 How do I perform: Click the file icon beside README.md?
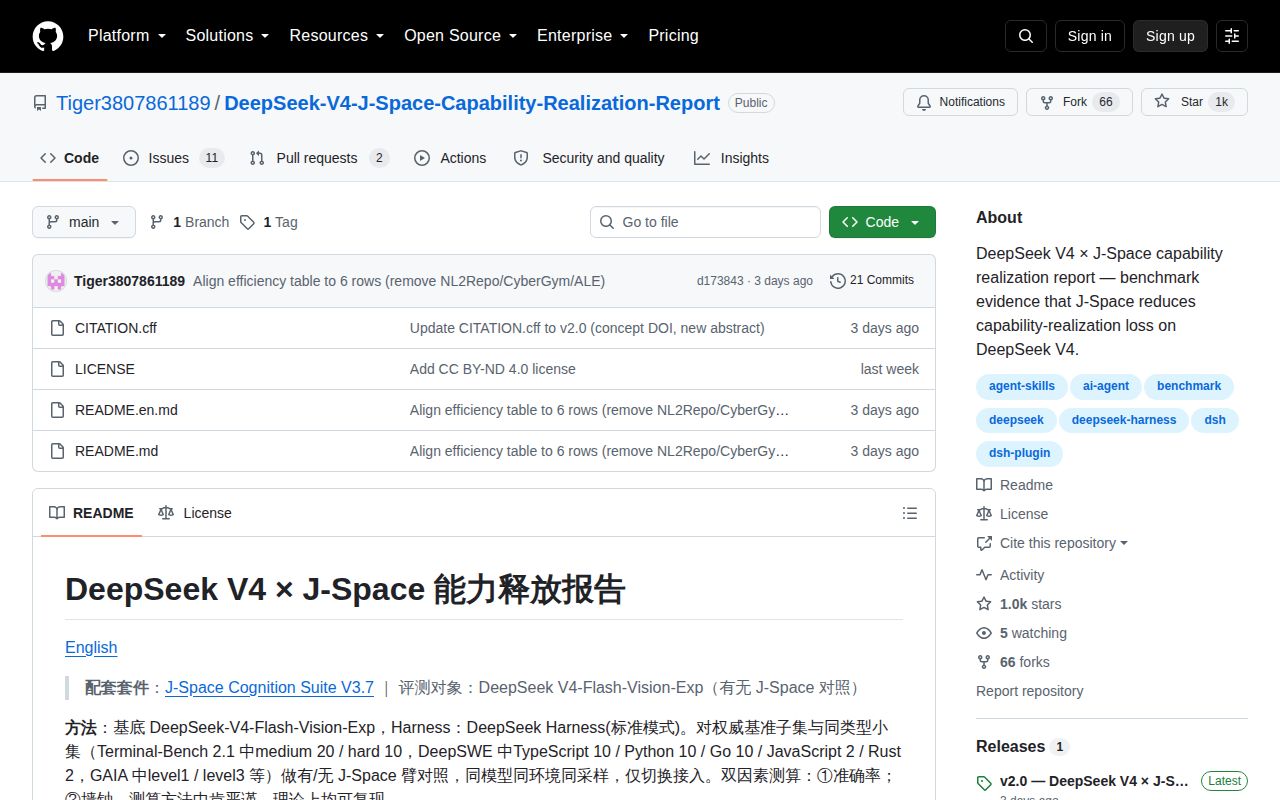click(57, 451)
